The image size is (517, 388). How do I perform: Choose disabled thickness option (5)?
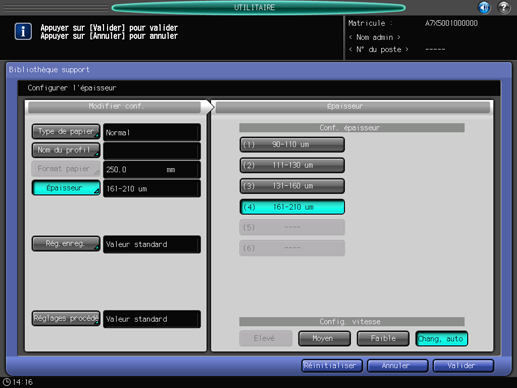click(x=292, y=227)
